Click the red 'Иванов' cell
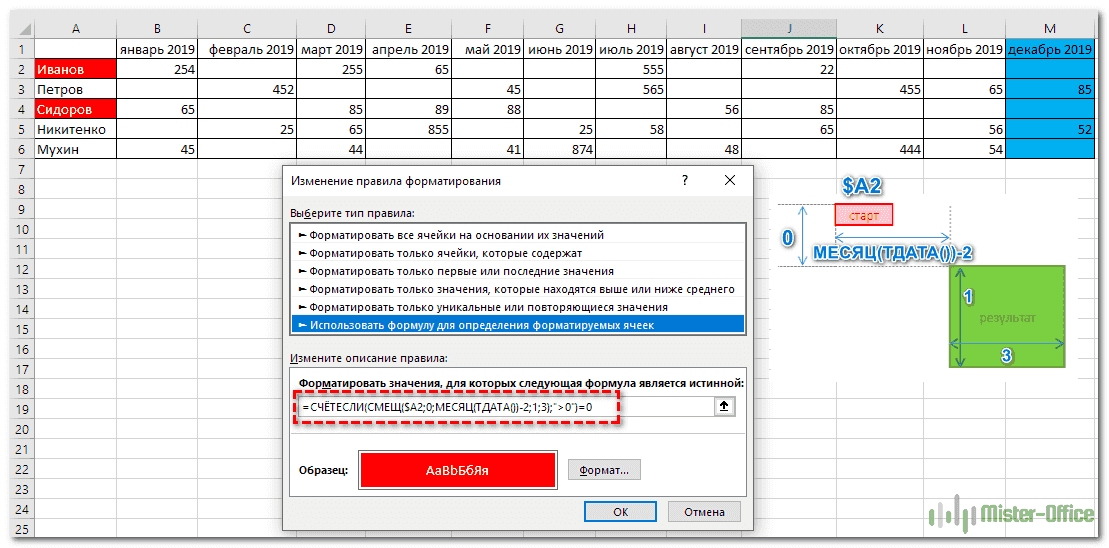 [75, 69]
